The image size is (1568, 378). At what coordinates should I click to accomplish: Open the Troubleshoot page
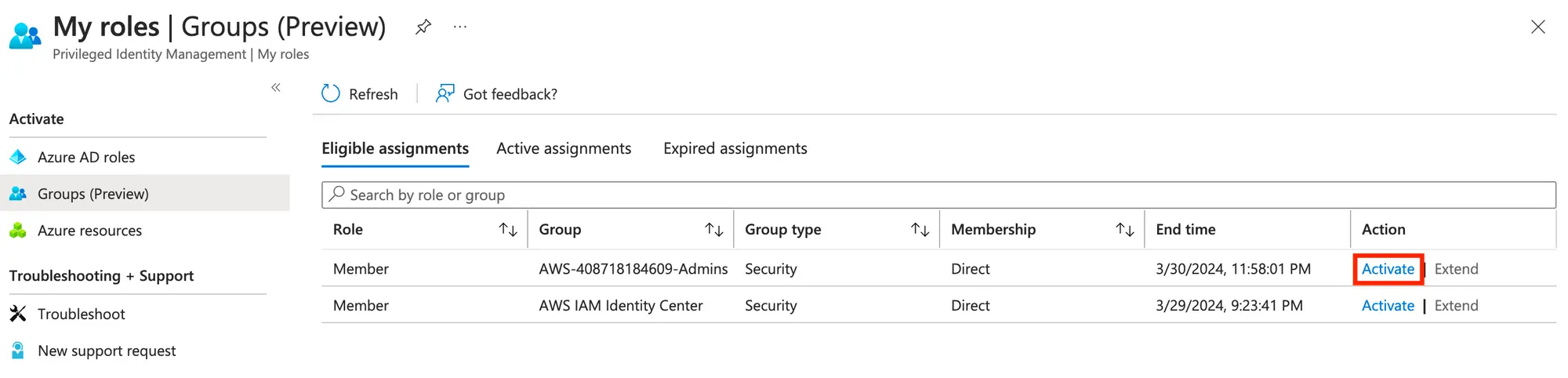(81, 314)
